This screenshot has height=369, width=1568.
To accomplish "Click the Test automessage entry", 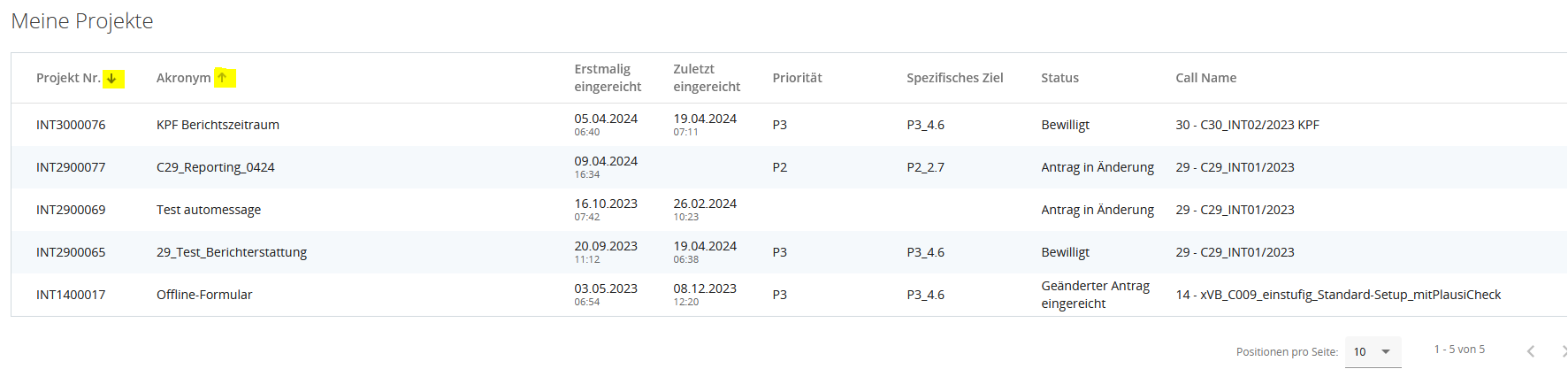I will pyautogui.click(x=209, y=210).
